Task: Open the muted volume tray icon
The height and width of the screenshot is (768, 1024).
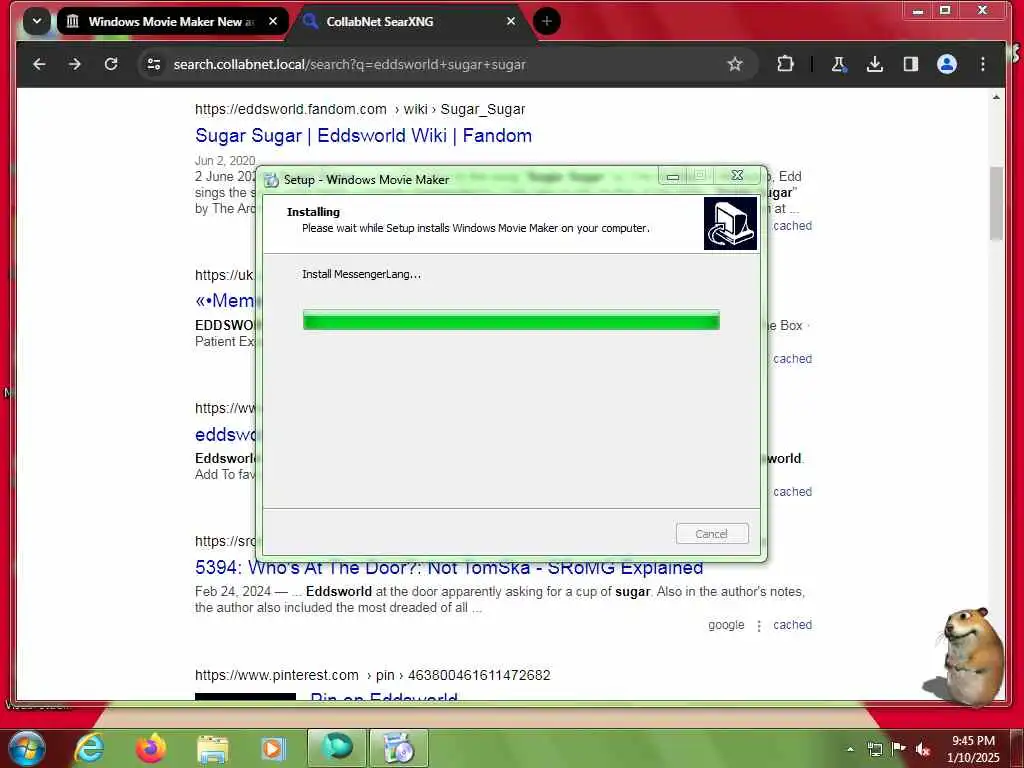Action: coord(923,749)
